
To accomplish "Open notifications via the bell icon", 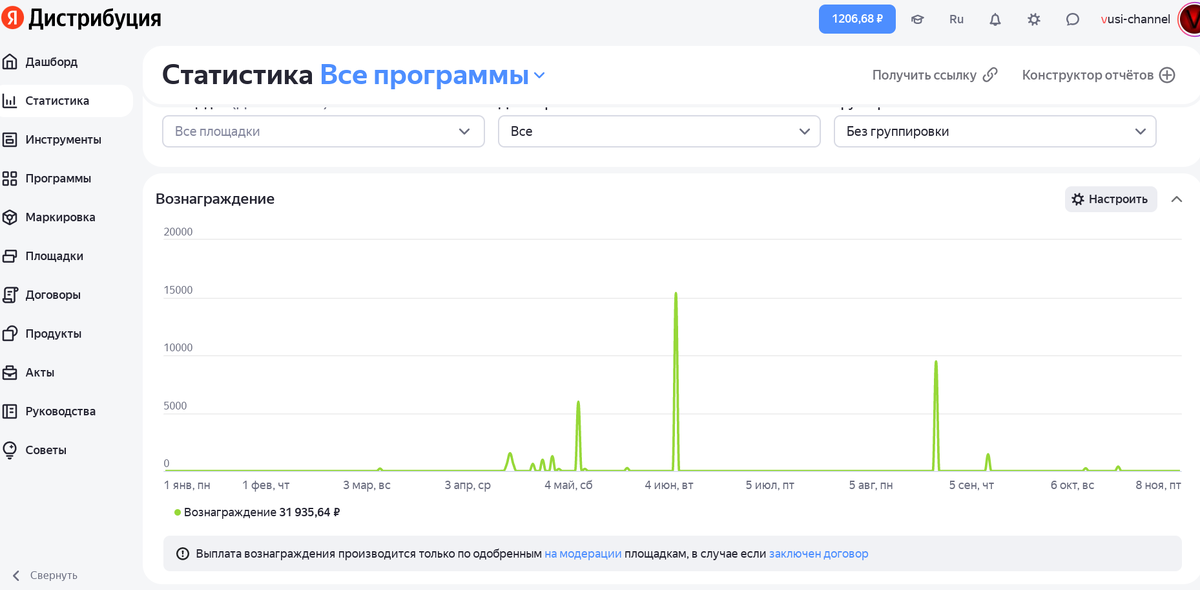I will (x=994, y=19).
